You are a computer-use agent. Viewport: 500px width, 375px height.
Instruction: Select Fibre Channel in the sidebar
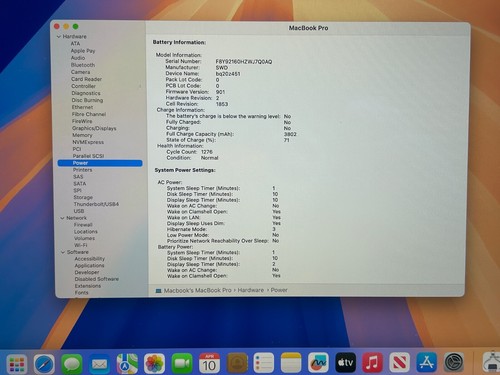[x=89, y=114]
